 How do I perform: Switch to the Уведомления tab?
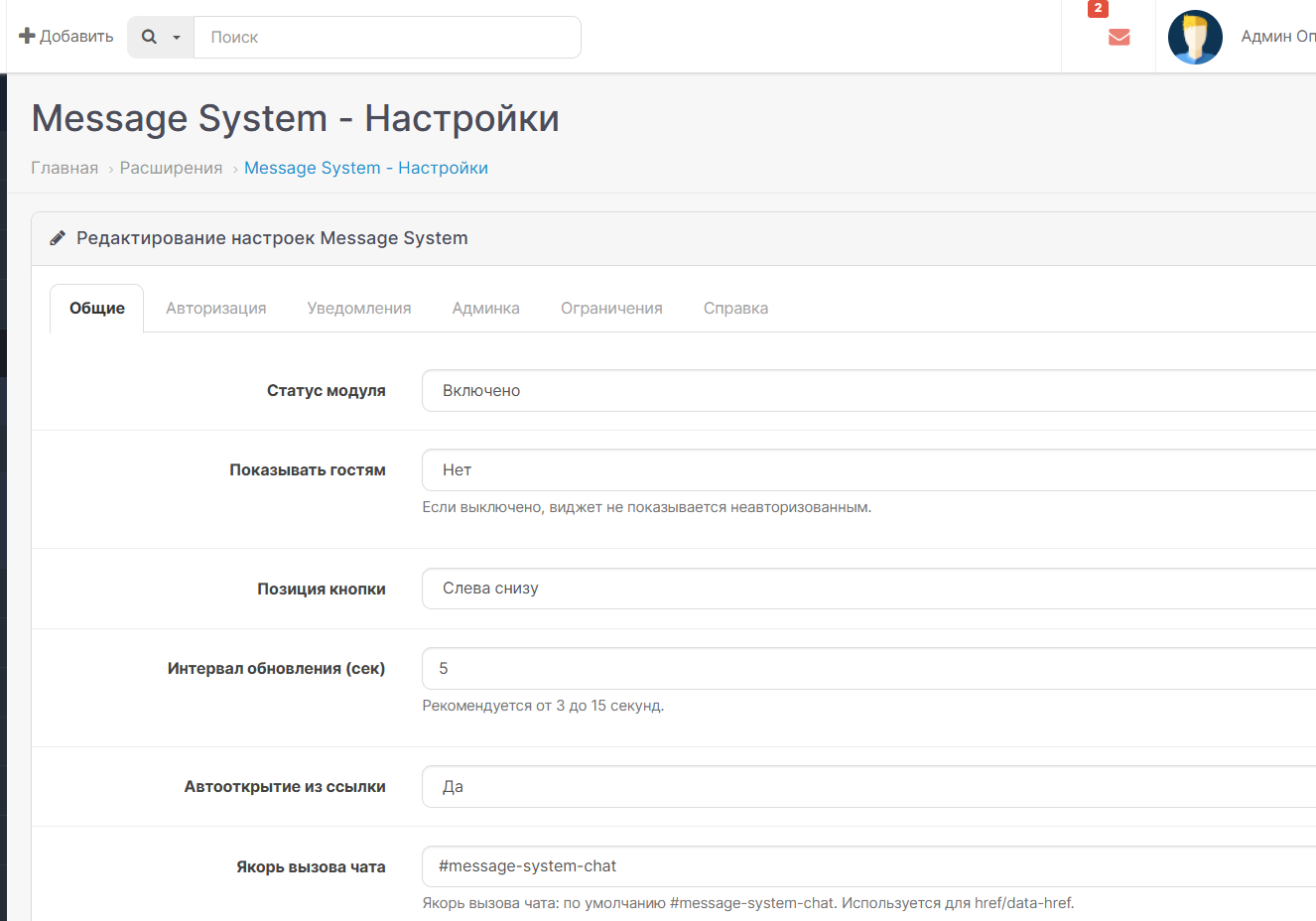358,309
